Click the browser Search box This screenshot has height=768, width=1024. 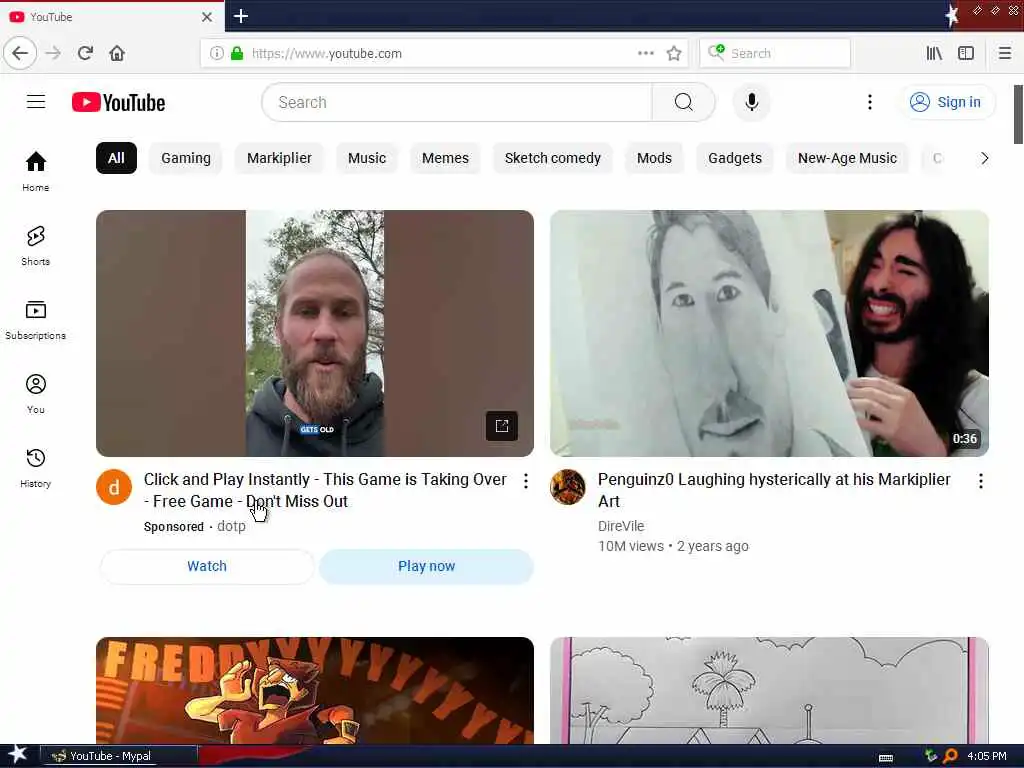click(775, 53)
